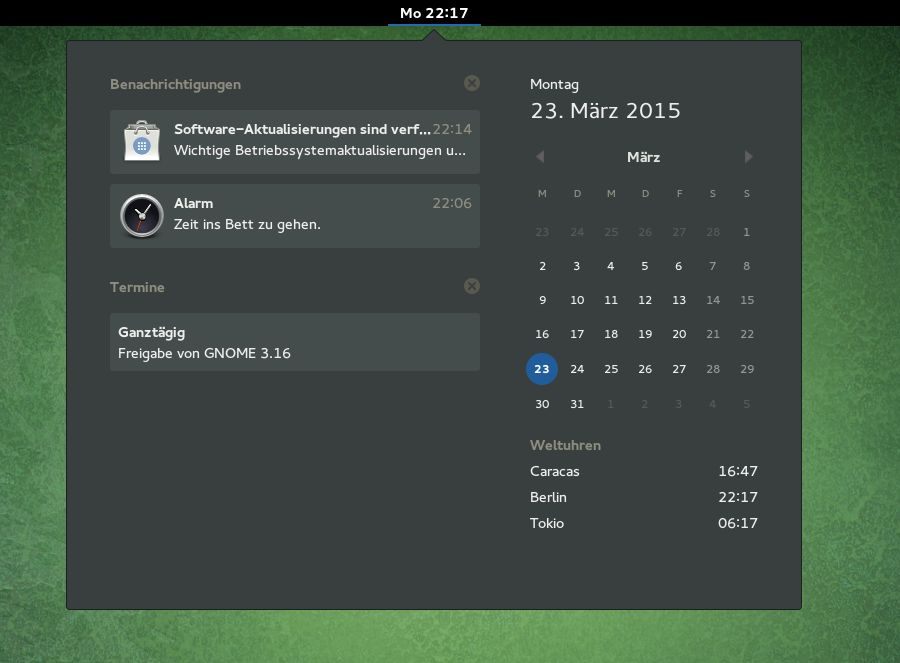Click the Software shopping bag icon
The height and width of the screenshot is (663, 900).
pyautogui.click(x=142, y=141)
